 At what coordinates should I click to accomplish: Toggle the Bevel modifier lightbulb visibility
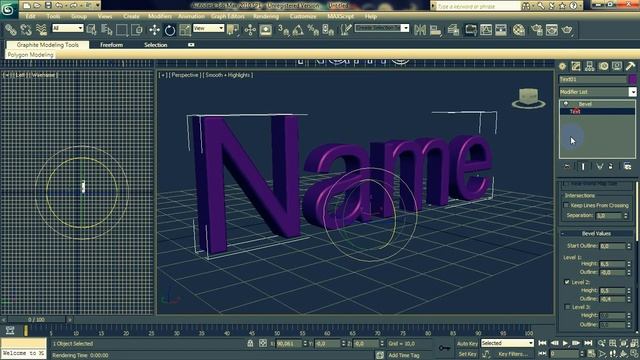[x=566, y=104]
